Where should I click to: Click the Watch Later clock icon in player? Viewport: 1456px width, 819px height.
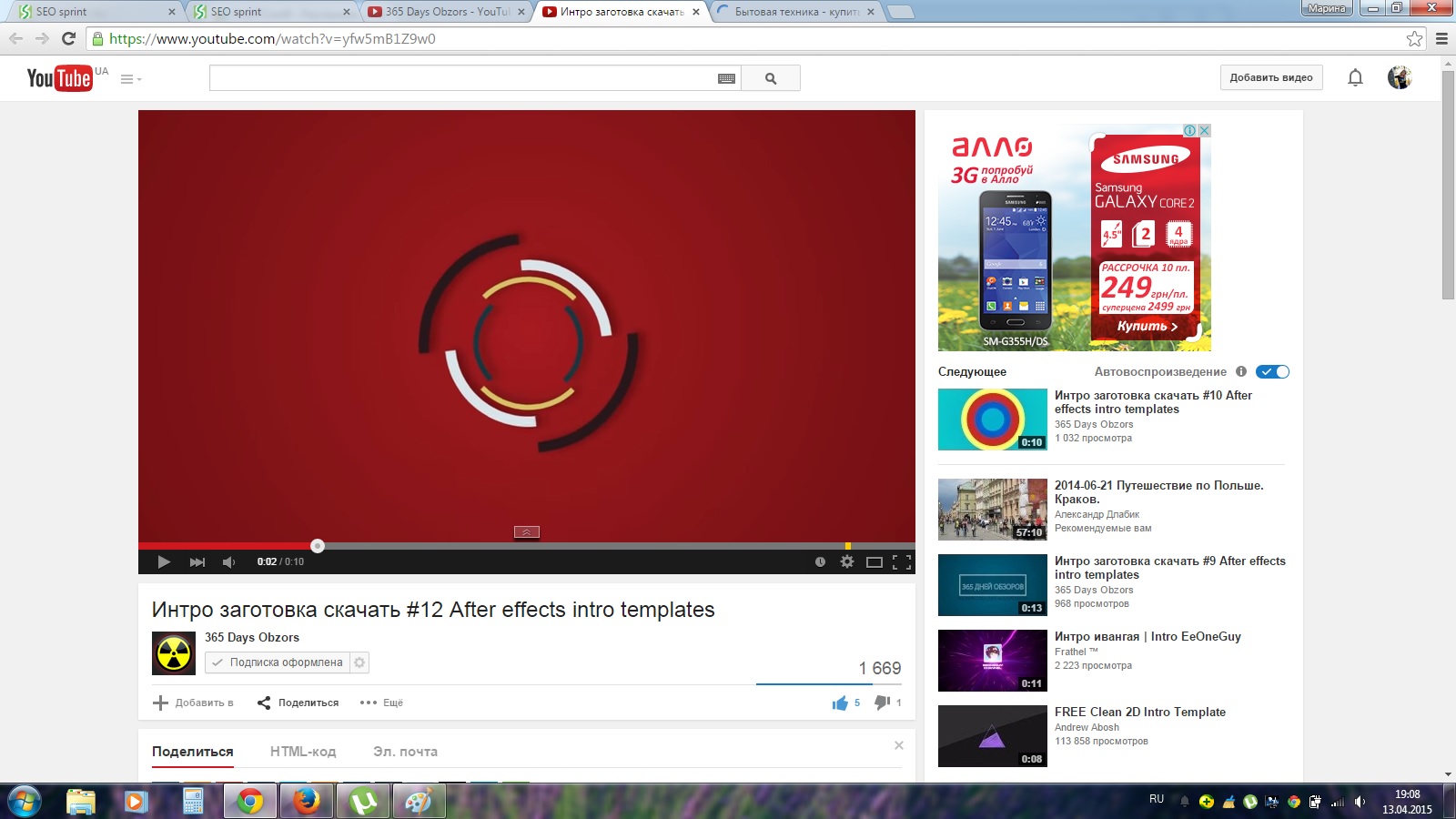click(820, 561)
